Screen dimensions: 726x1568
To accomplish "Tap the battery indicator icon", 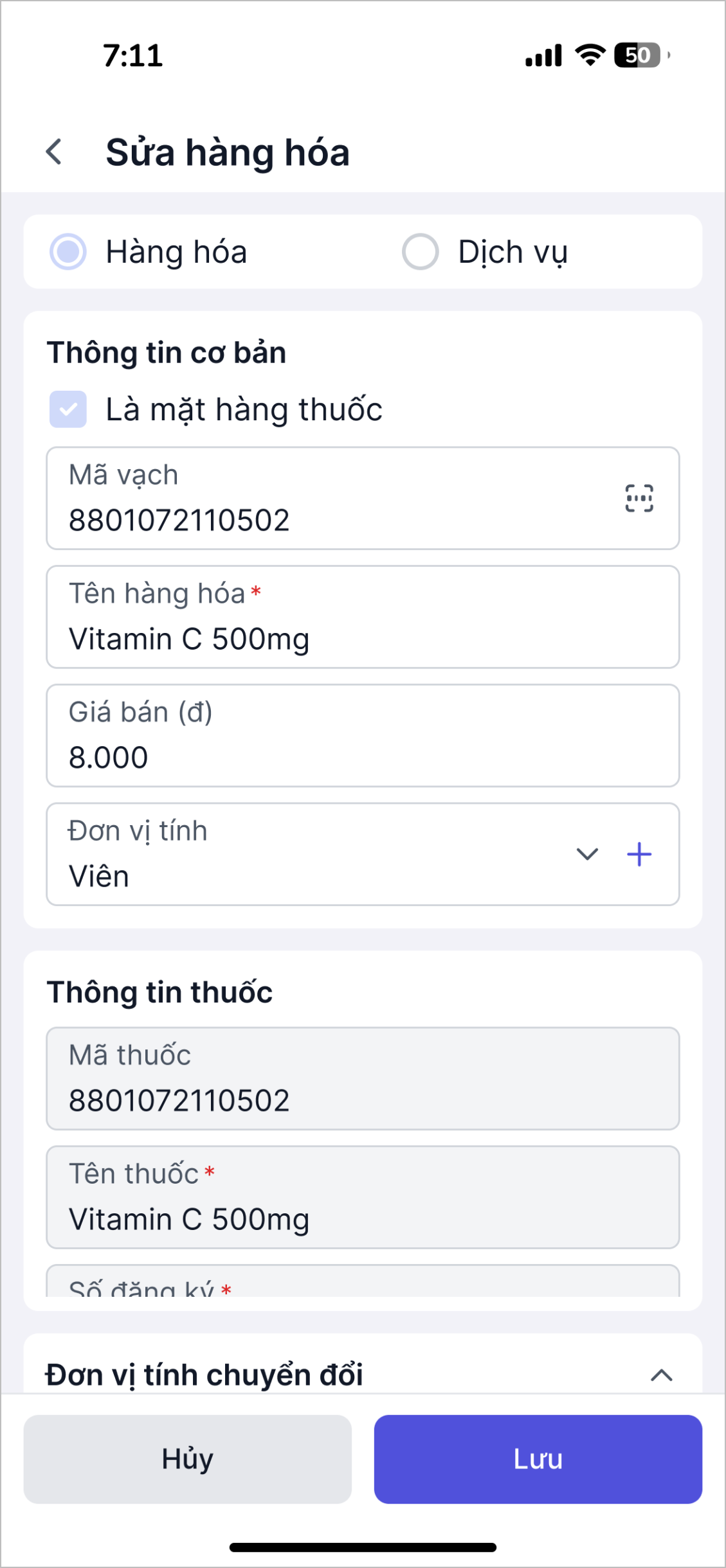I will [640, 55].
